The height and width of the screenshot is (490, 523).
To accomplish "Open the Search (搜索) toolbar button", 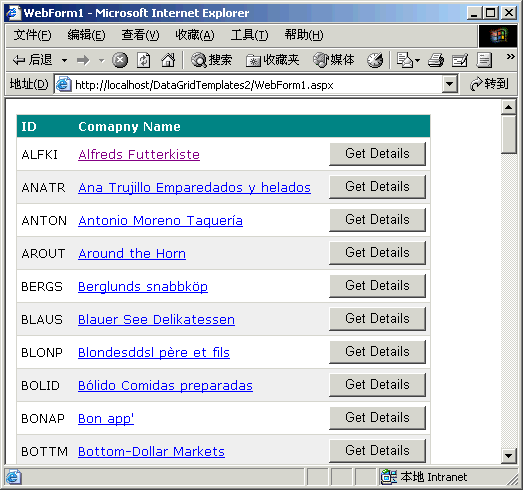I will 211,60.
